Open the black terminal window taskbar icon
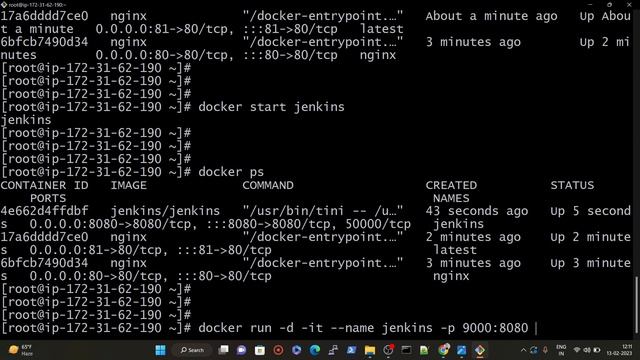 coord(406,350)
